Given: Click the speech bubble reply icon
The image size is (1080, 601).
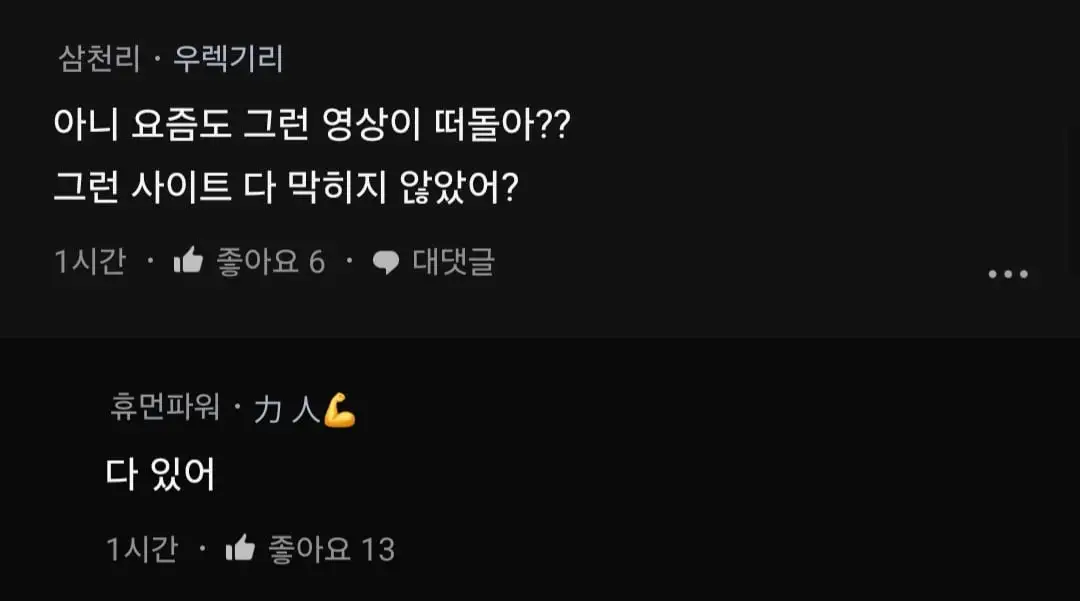Looking at the screenshot, I should tap(385, 262).
